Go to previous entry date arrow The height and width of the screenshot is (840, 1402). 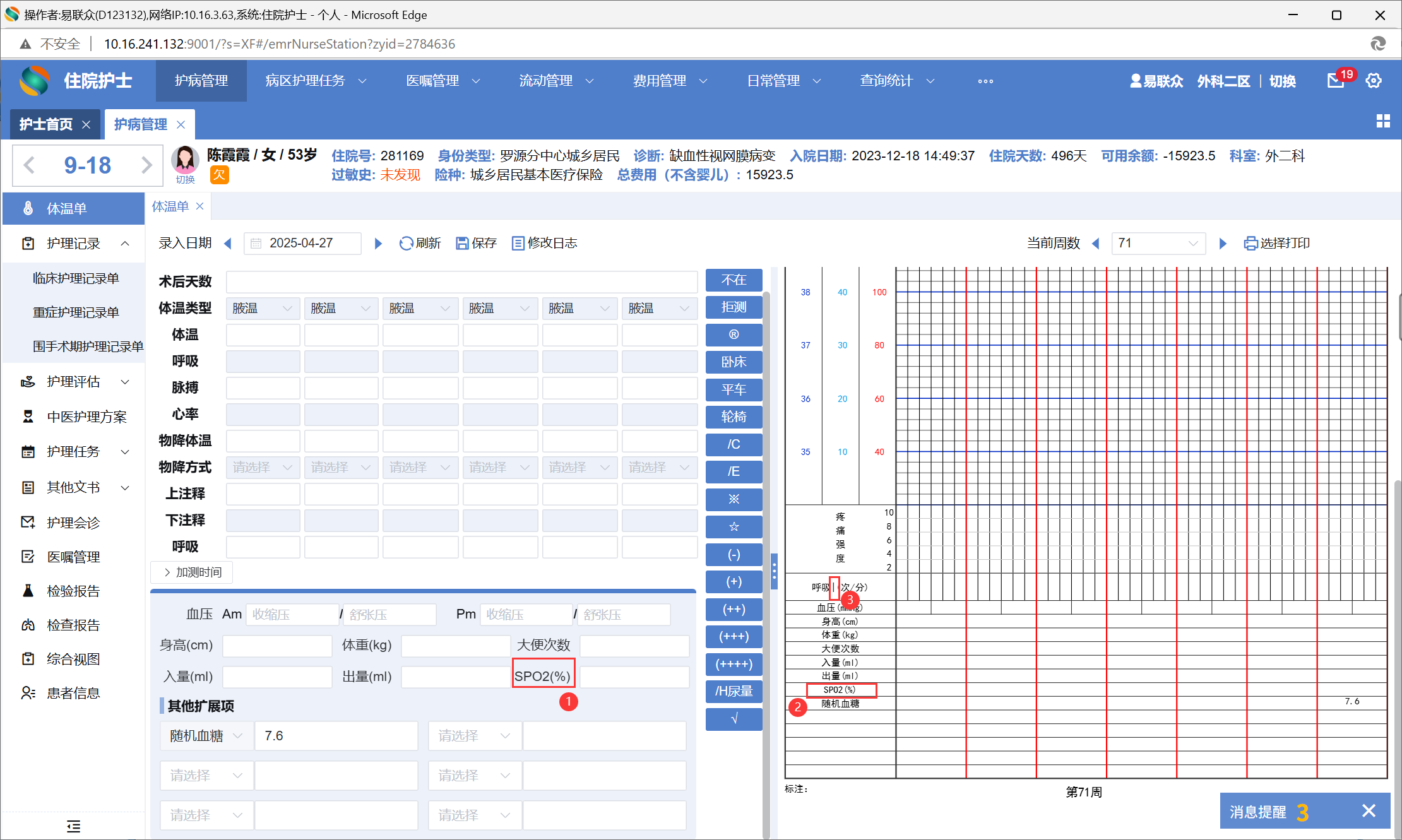tap(229, 243)
